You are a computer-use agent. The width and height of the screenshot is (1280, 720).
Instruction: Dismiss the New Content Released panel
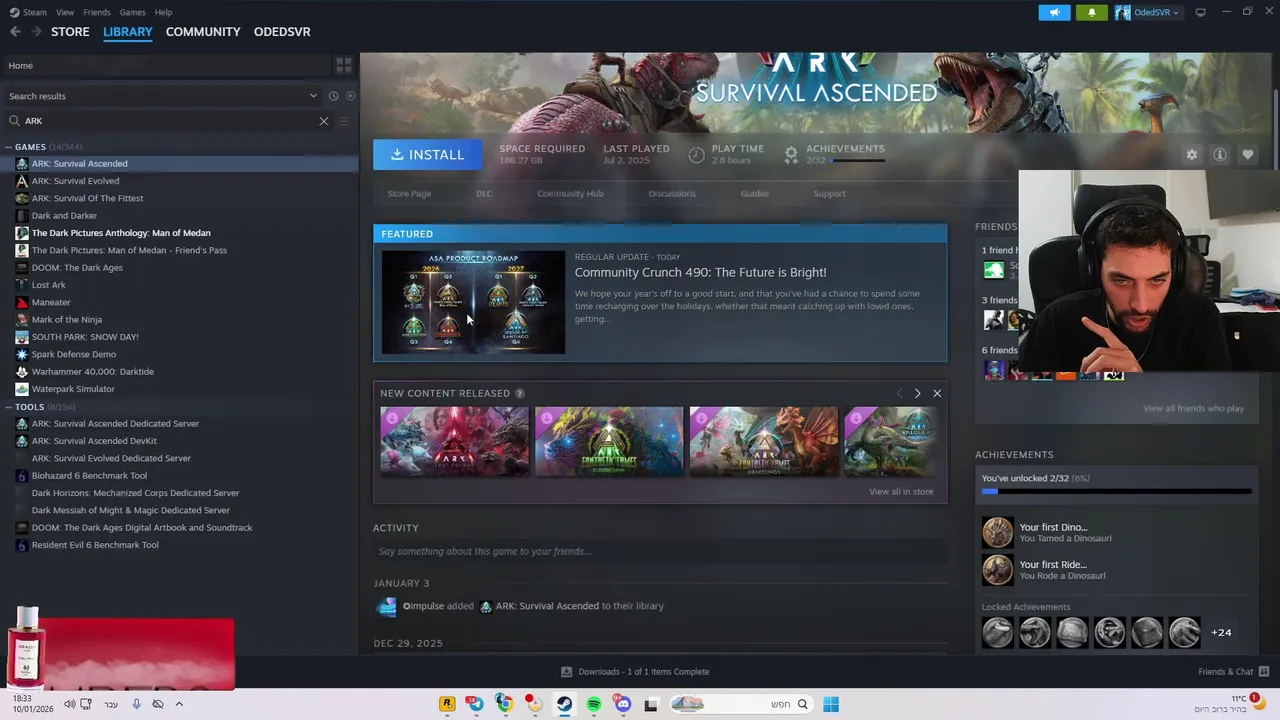coord(937,394)
